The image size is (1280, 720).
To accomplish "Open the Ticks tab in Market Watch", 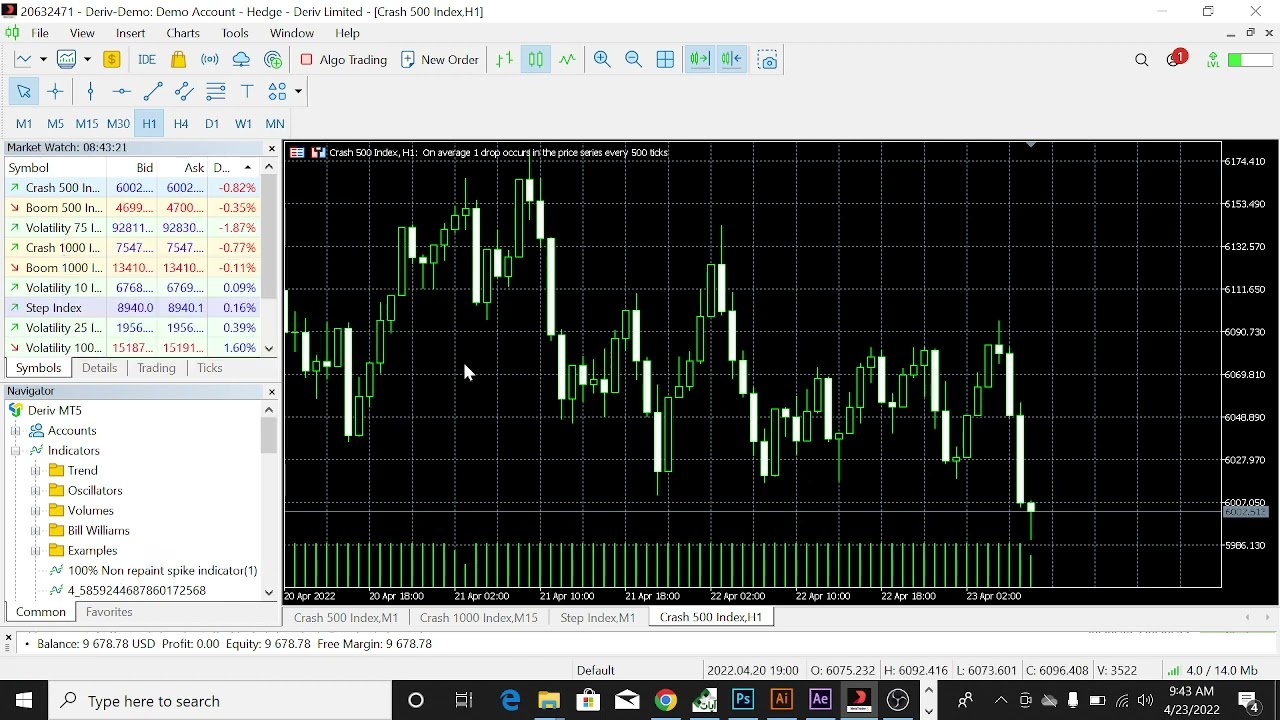I will pos(210,369).
